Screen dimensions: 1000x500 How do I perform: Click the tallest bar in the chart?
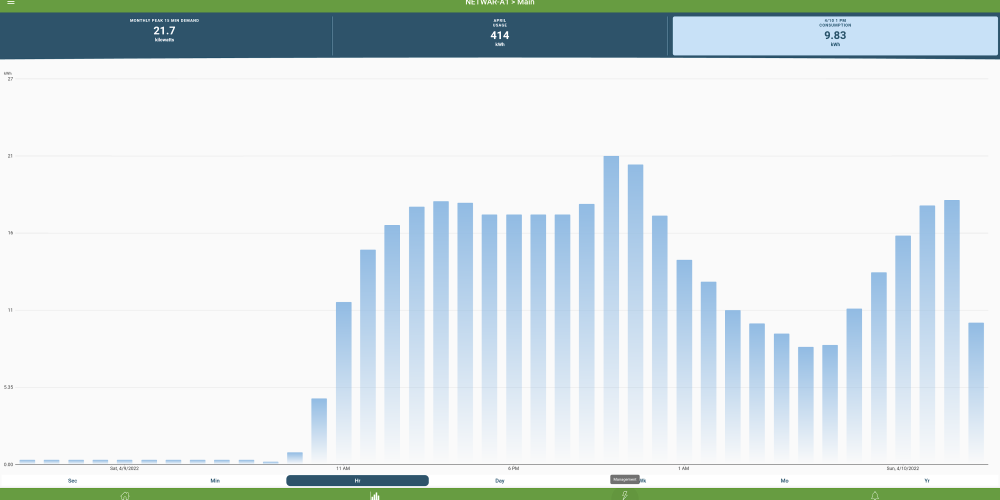(x=611, y=310)
